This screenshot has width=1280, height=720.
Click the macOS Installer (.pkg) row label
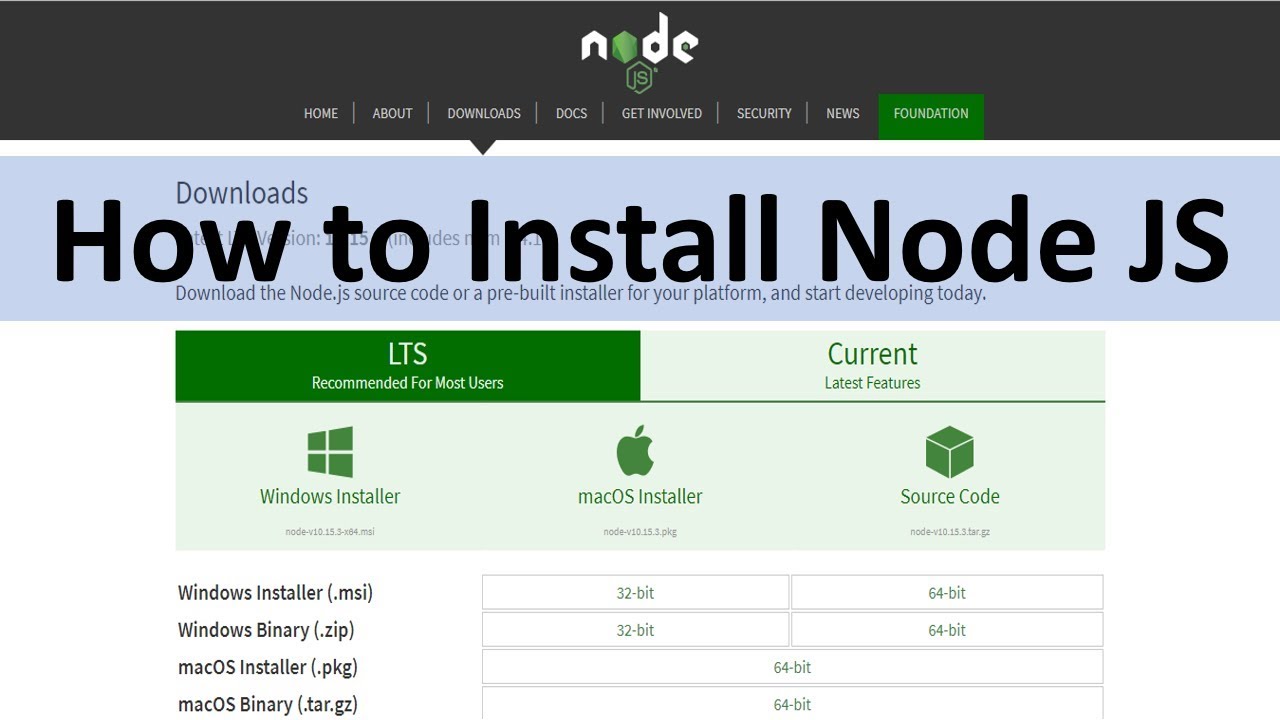(268, 667)
